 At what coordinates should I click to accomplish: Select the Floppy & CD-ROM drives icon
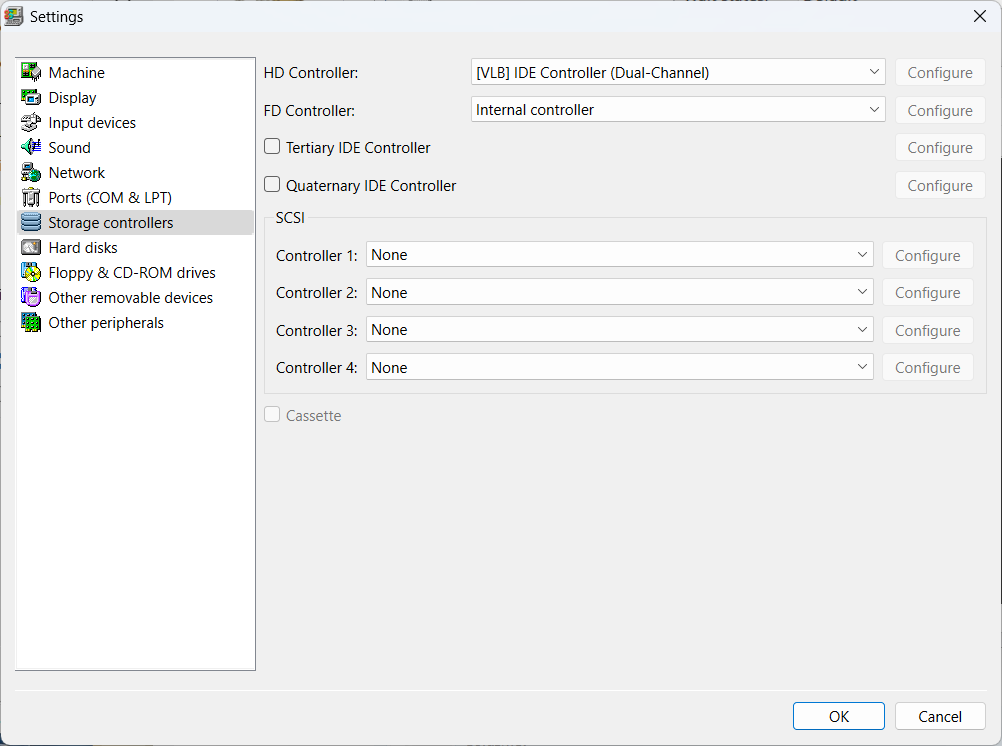tap(31, 272)
